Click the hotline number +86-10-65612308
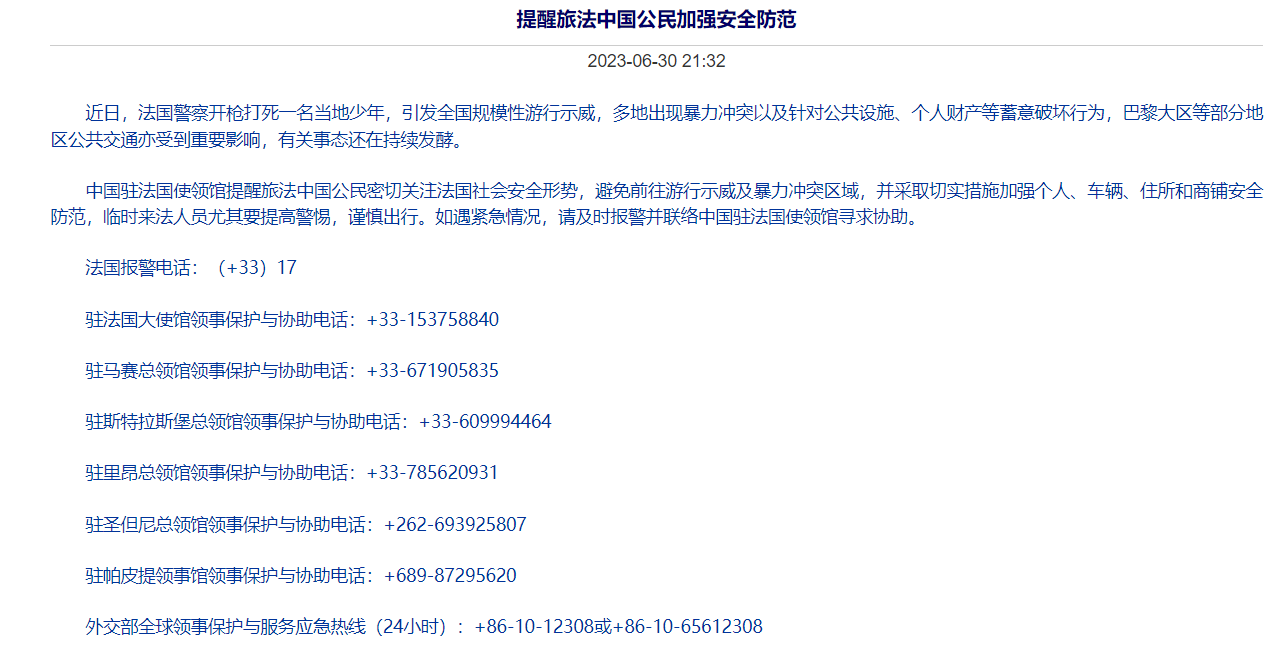 (687, 627)
